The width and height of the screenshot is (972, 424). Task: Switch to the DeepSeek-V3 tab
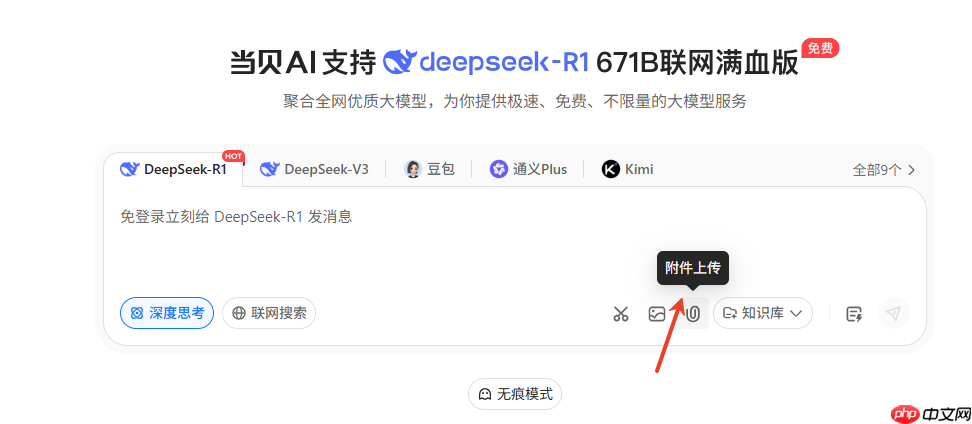point(314,169)
